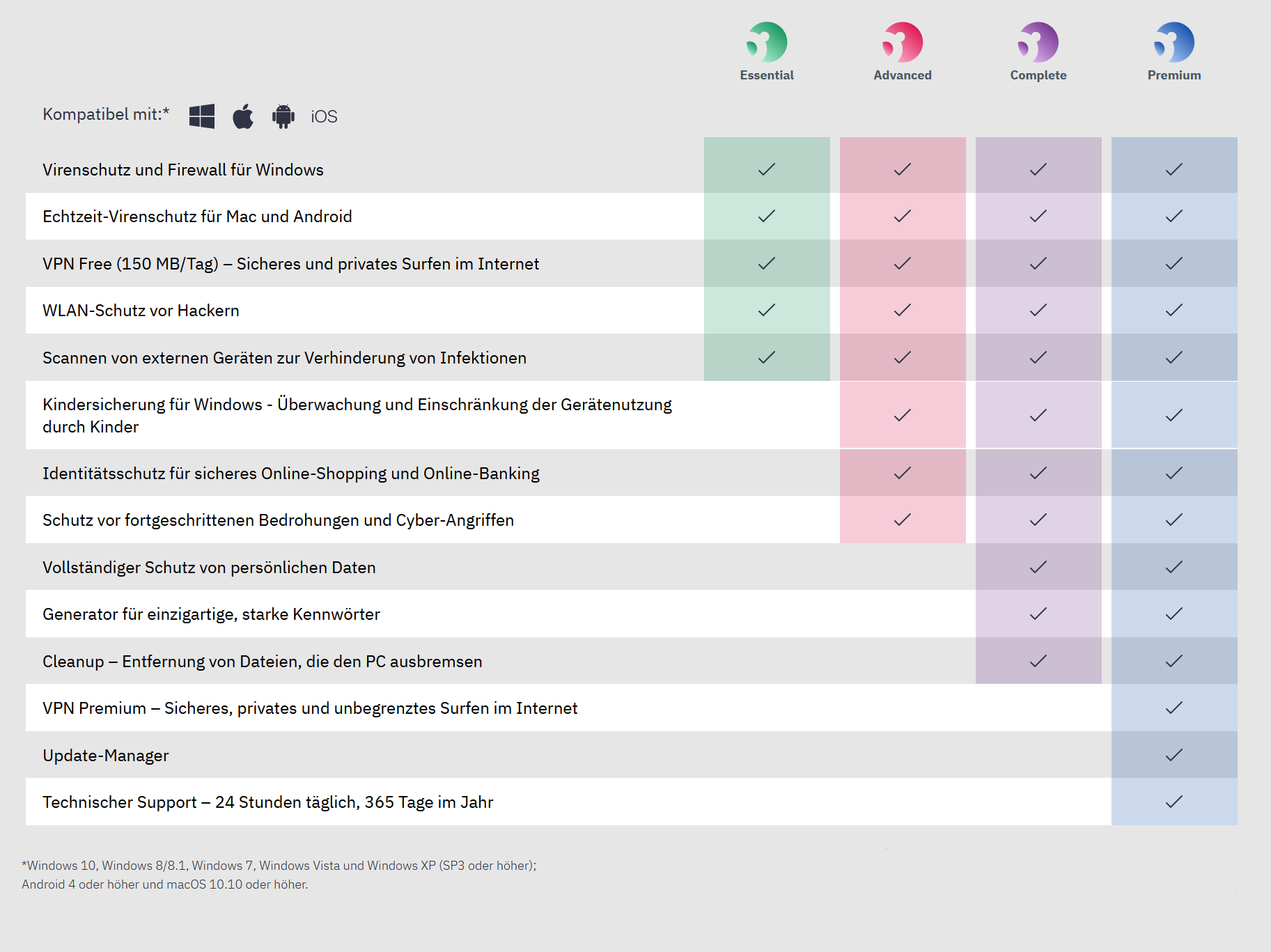
Task: Click the Advanced plan name text
Action: tap(903, 75)
